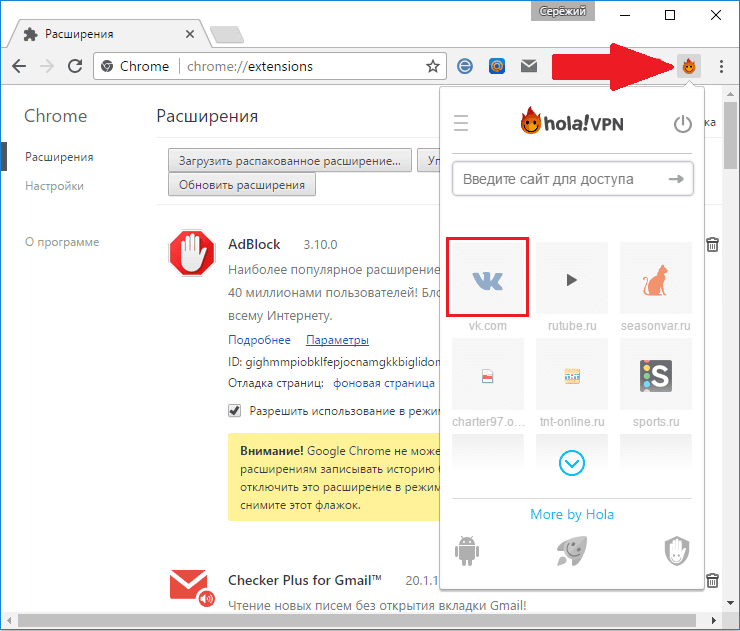Click the Mail.ru @ extension icon
The width and height of the screenshot is (740, 631).
pyautogui.click(x=496, y=66)
